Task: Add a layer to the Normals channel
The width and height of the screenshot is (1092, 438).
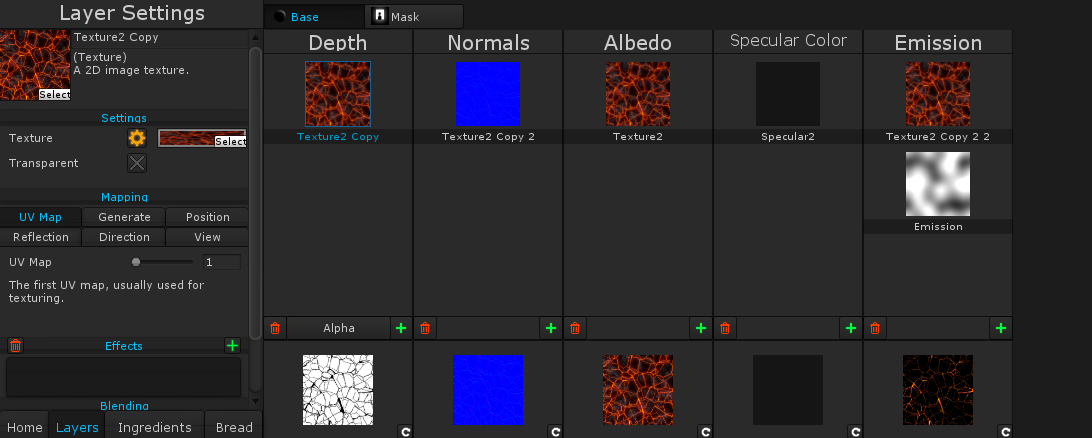Action: (x=550, y=328)
